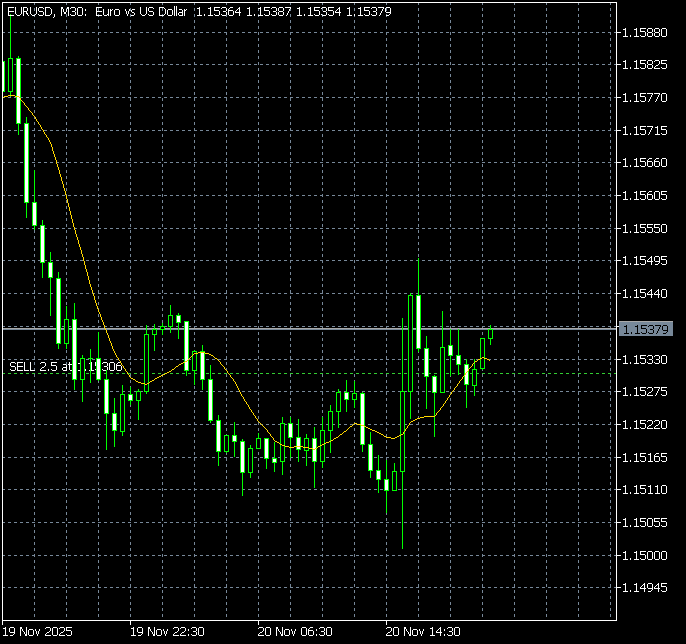
Task: Click the 1.15825 price scale label
Action: pyautogui.click(x=644, y=65)
